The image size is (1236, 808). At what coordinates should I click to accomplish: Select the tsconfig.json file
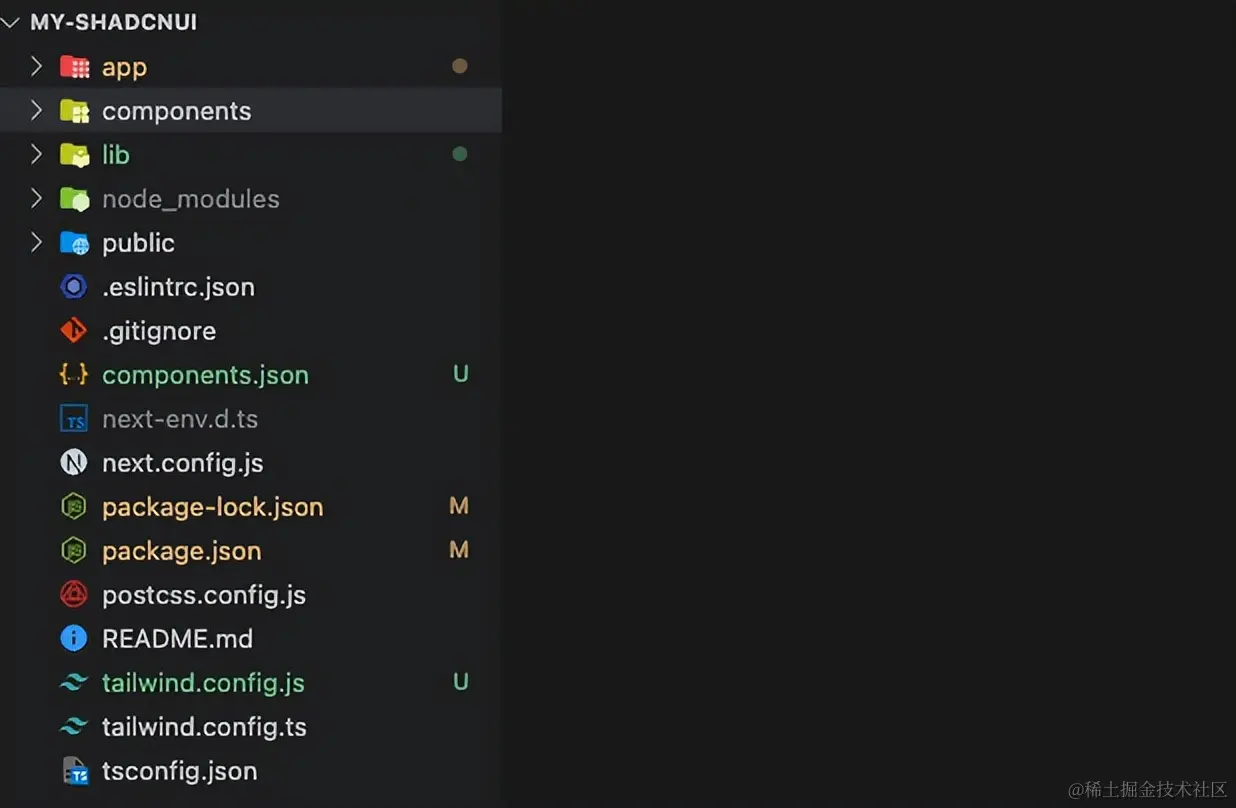pyautogui.click(x=179, y=771)
